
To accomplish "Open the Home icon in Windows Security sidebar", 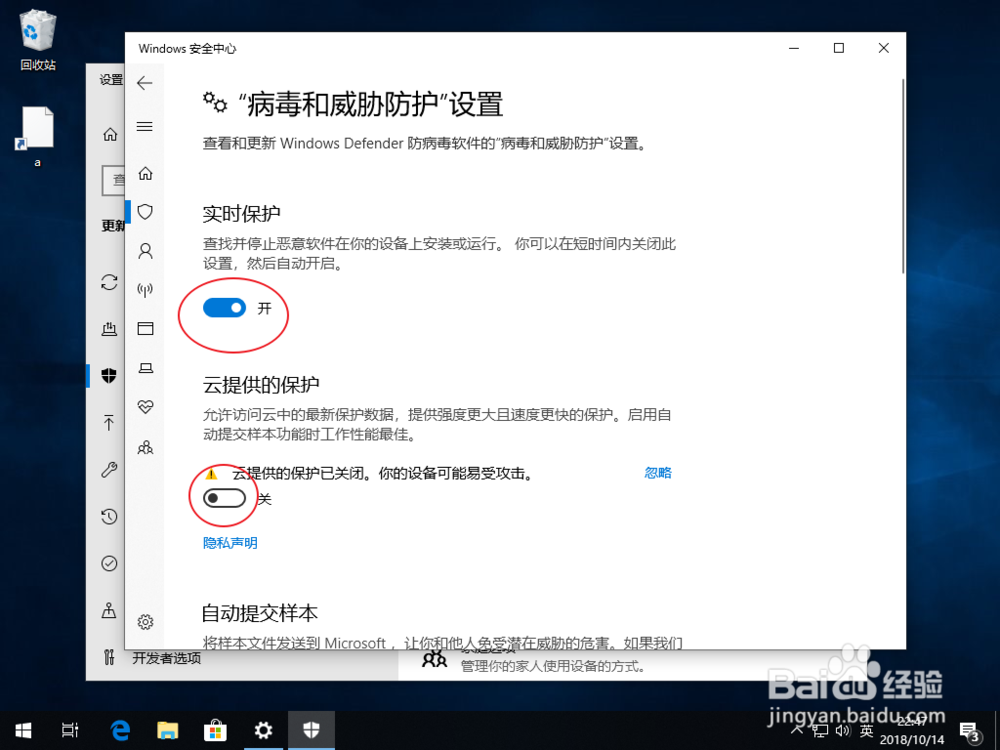I will 145,173.
